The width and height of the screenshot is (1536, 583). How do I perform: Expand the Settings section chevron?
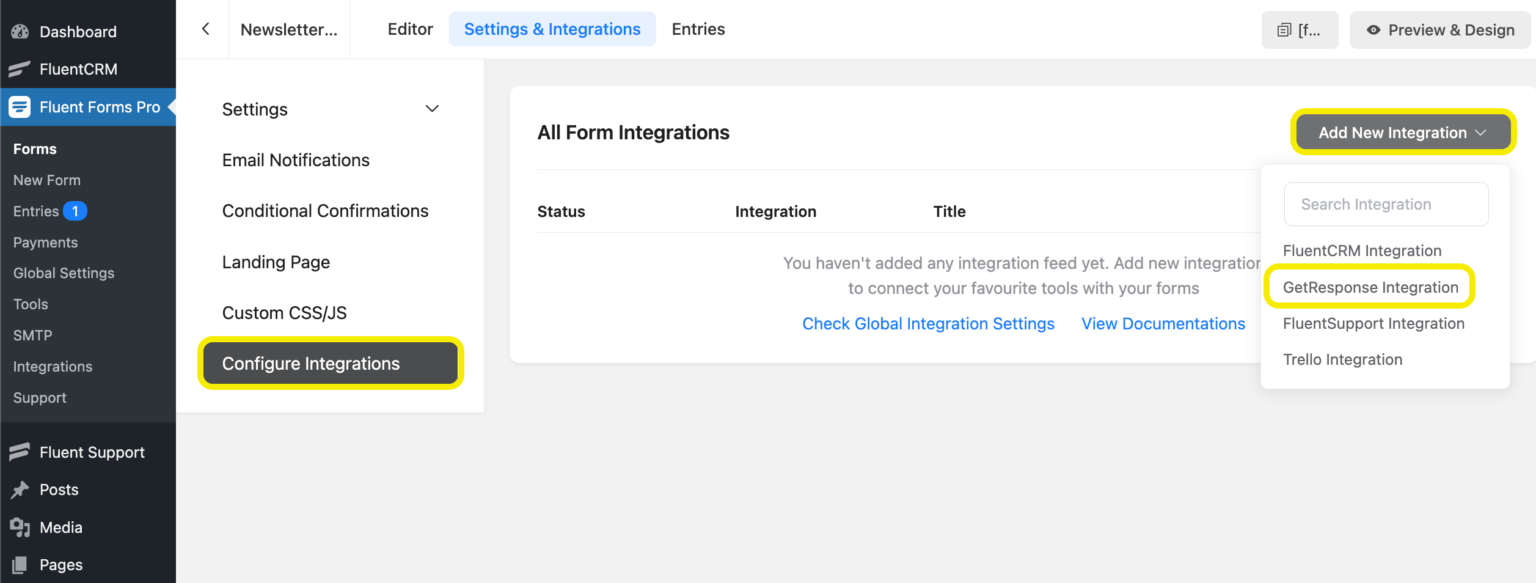[432, 109]
